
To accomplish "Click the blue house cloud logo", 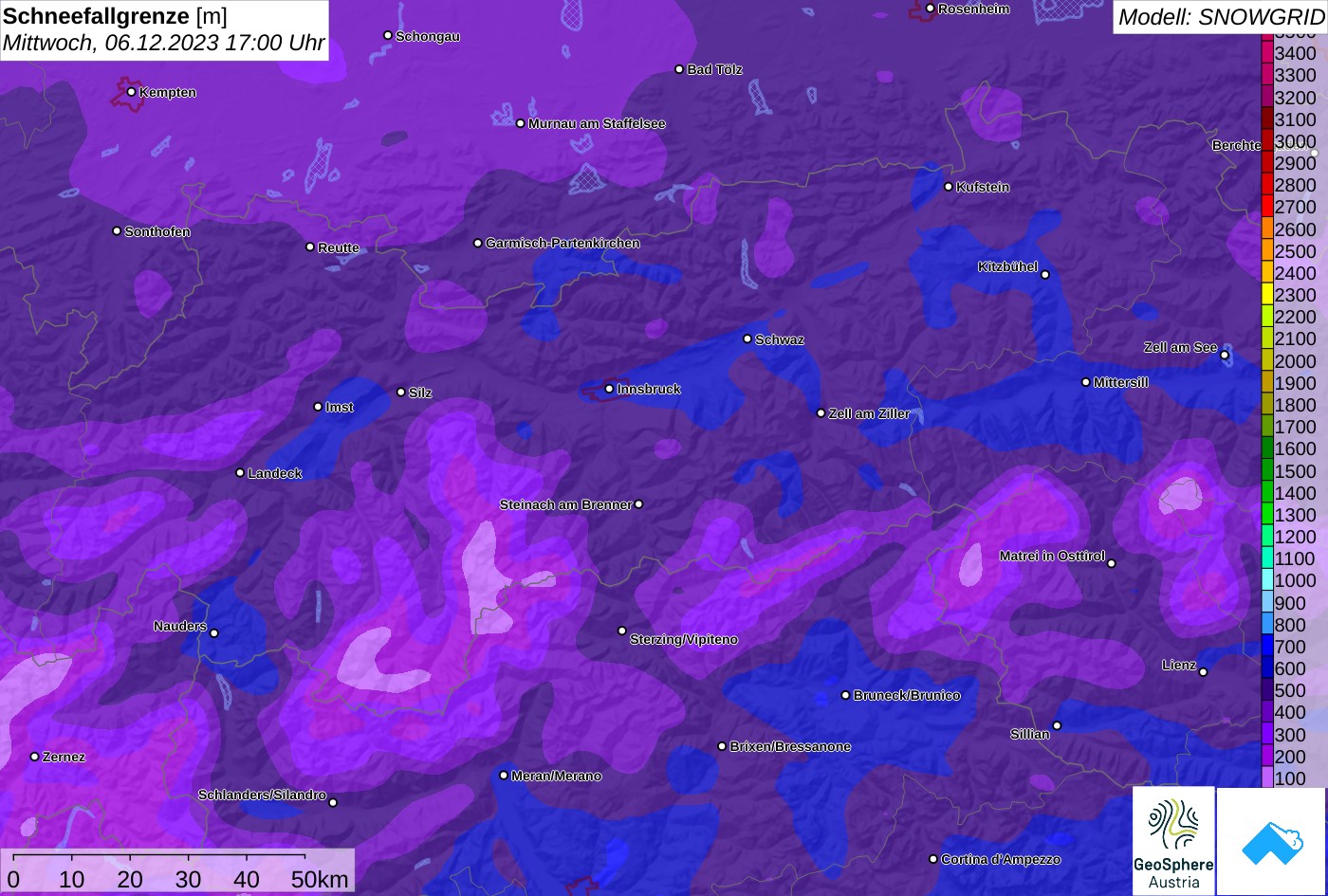I will [1271, 841].
